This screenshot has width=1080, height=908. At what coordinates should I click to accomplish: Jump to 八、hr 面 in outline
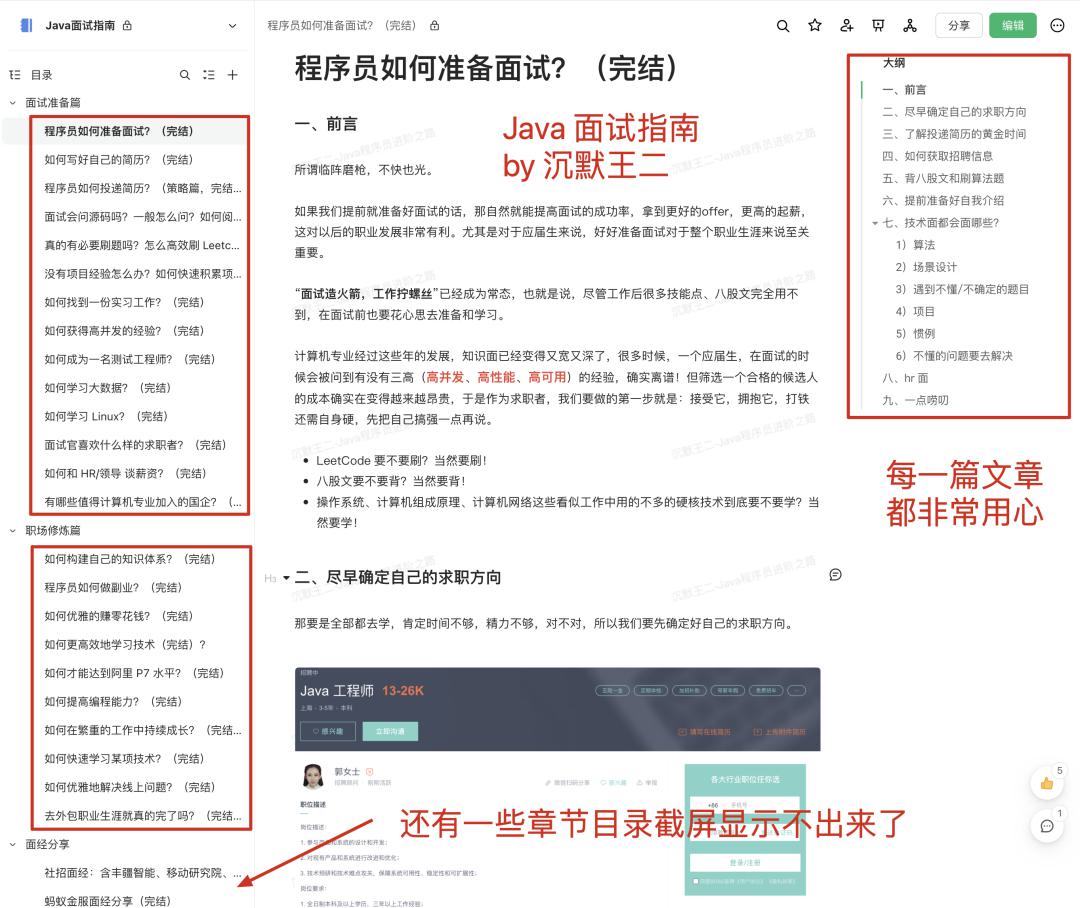(x=905, y=378)
